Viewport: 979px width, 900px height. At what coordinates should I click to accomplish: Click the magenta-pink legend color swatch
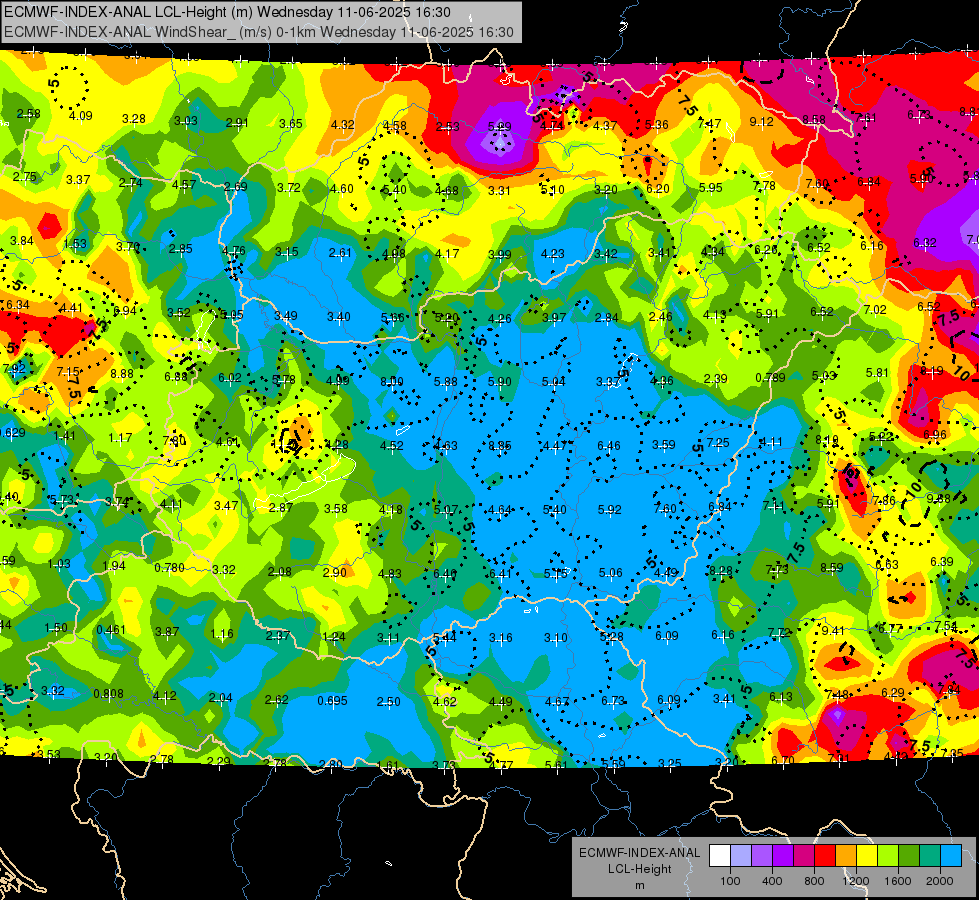(804, 856)
